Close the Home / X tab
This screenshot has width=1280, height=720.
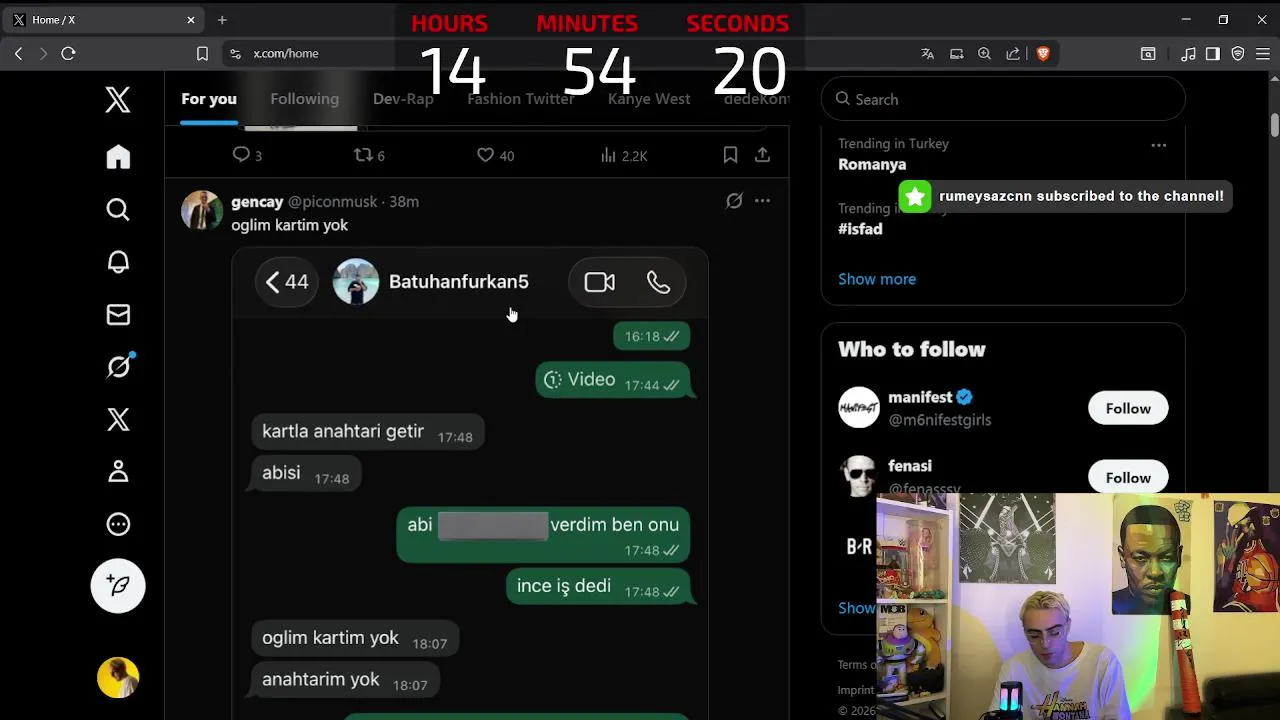click(x=191, y=20)
